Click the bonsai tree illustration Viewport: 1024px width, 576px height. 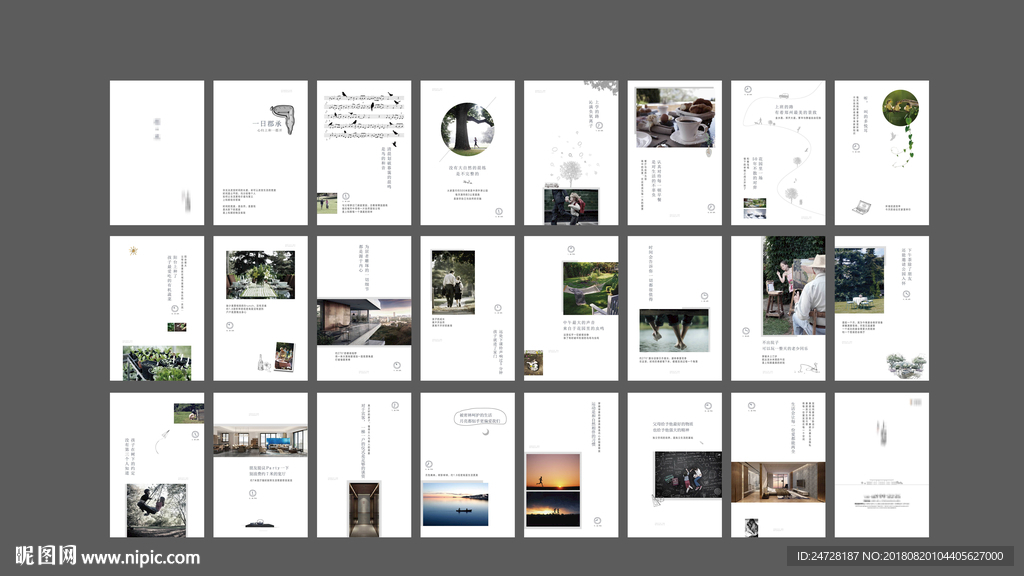pyautogui.click(x=905, y=364)
